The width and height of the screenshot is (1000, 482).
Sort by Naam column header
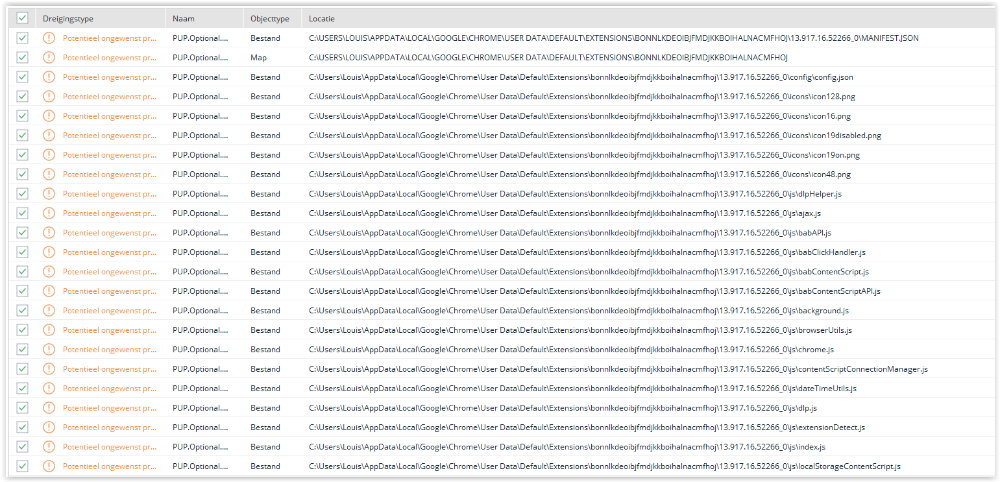183,19
